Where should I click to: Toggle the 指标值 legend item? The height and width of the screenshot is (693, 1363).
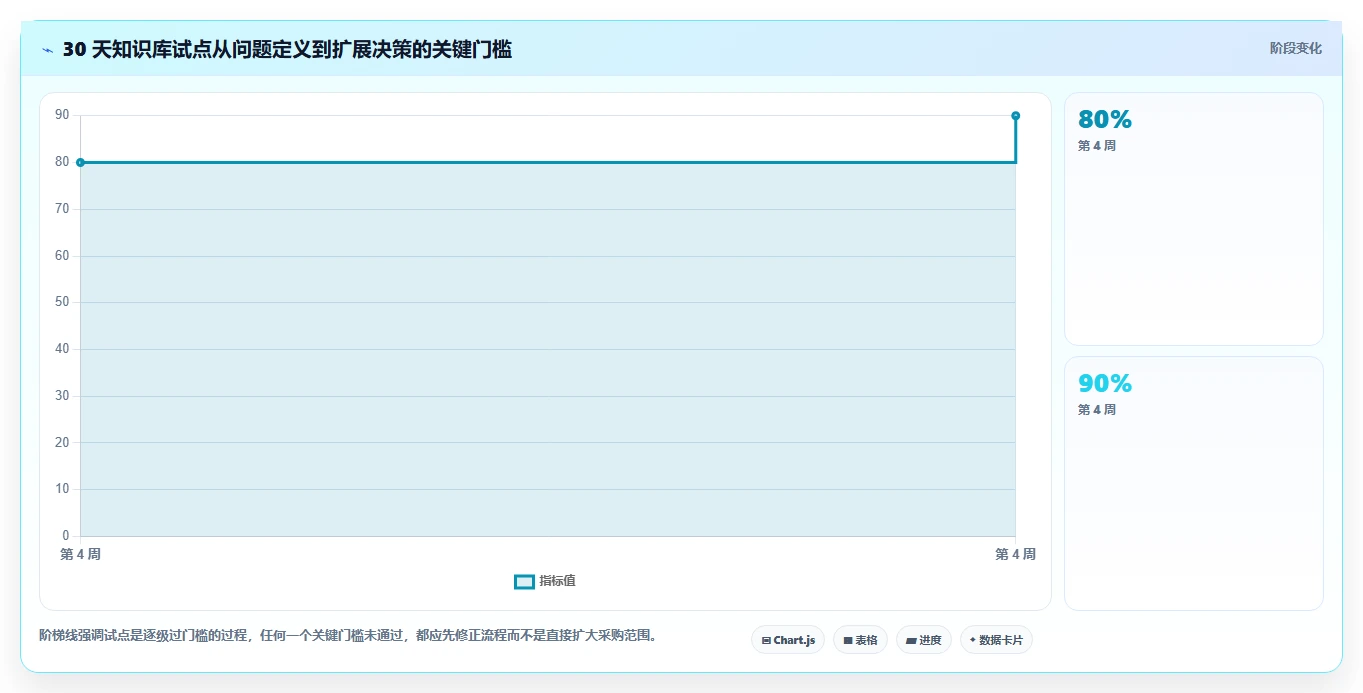[545, 581]
